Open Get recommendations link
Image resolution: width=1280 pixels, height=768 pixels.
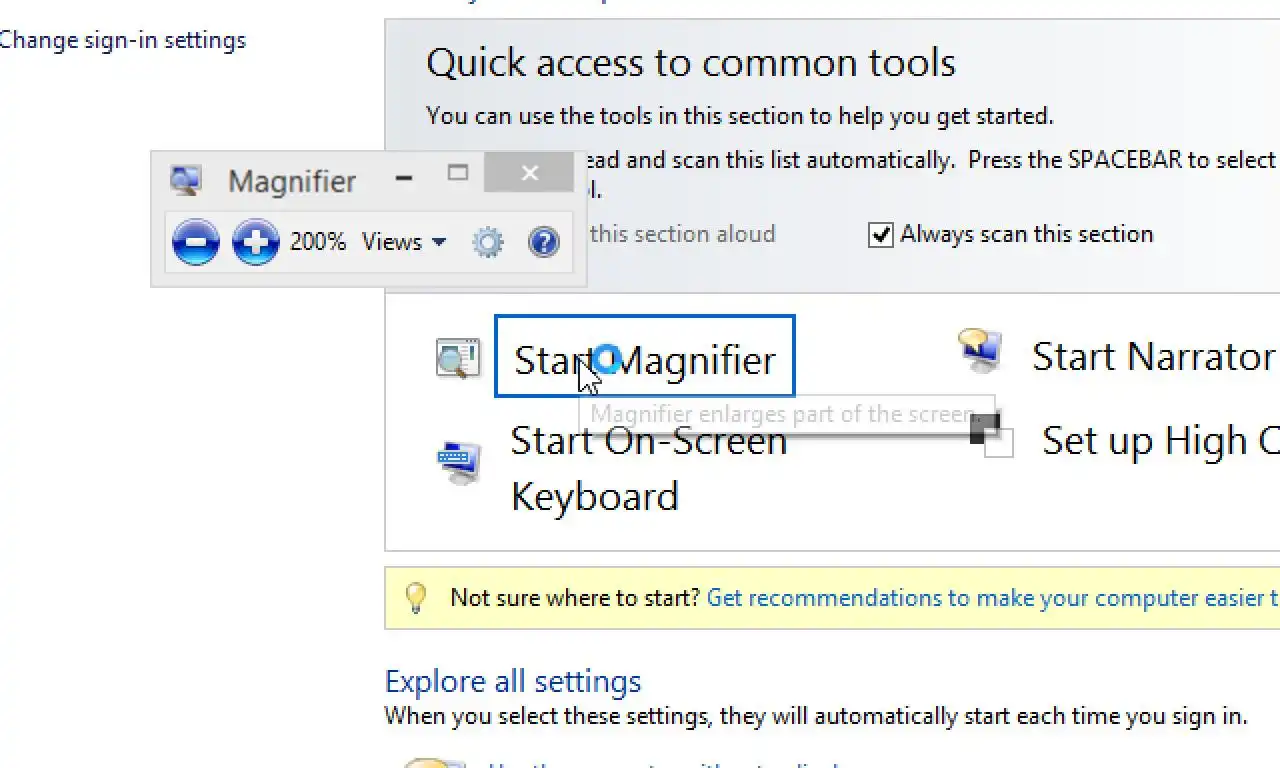point(992,598)
